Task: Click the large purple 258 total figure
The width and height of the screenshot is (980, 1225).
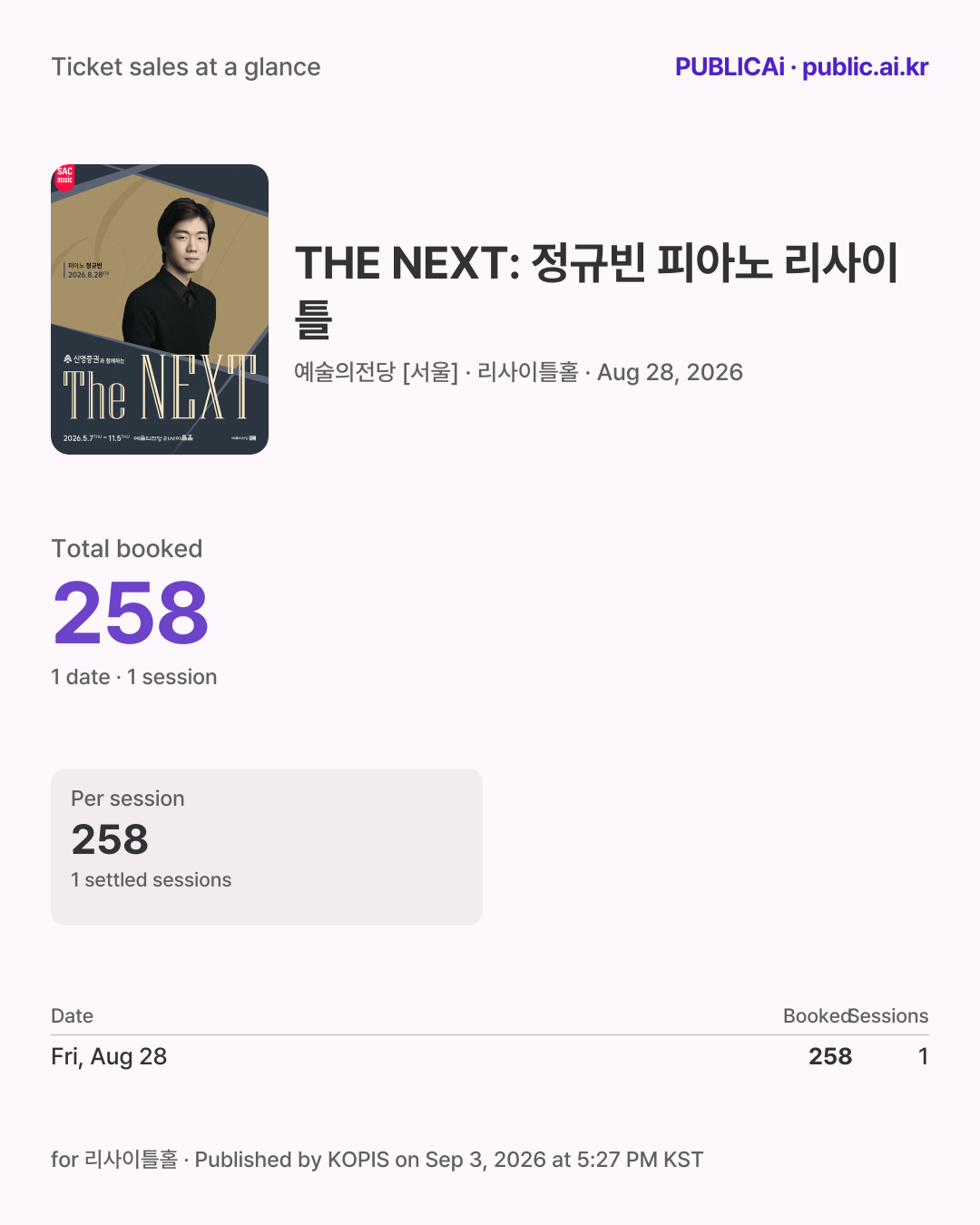Action: click(x=131, y=614)
